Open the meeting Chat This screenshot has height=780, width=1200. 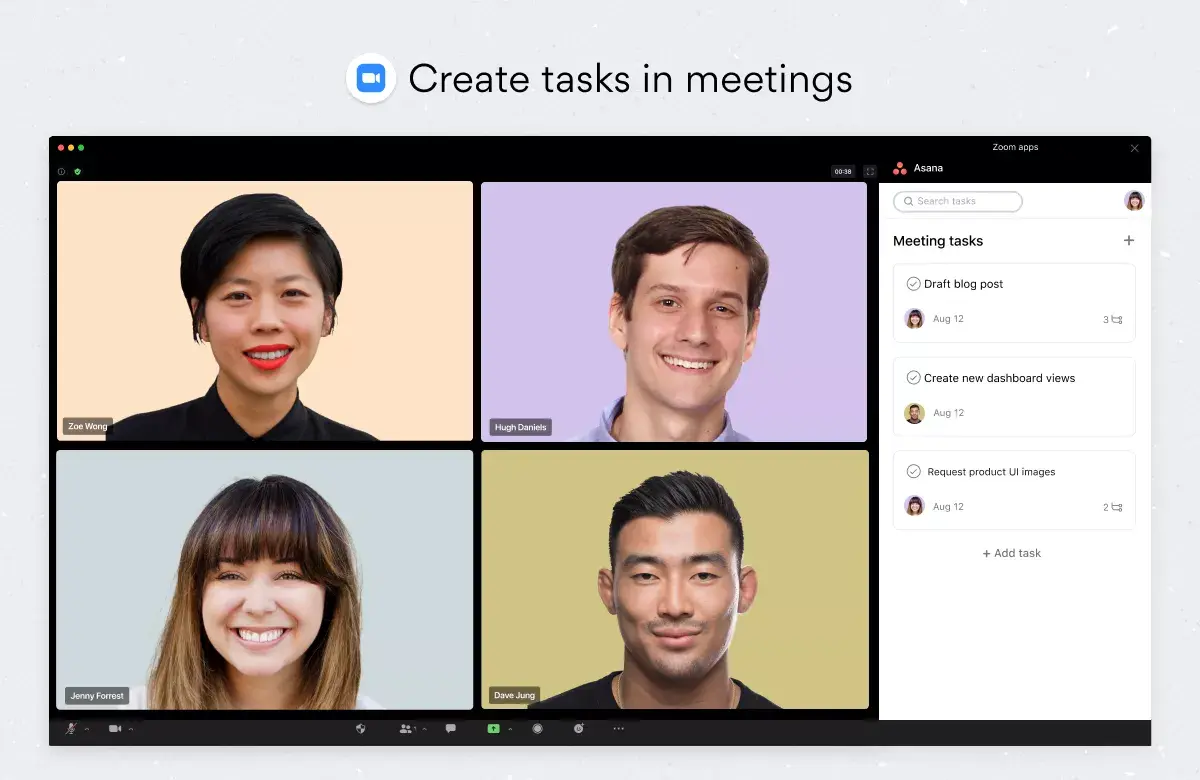click(450, 729)
